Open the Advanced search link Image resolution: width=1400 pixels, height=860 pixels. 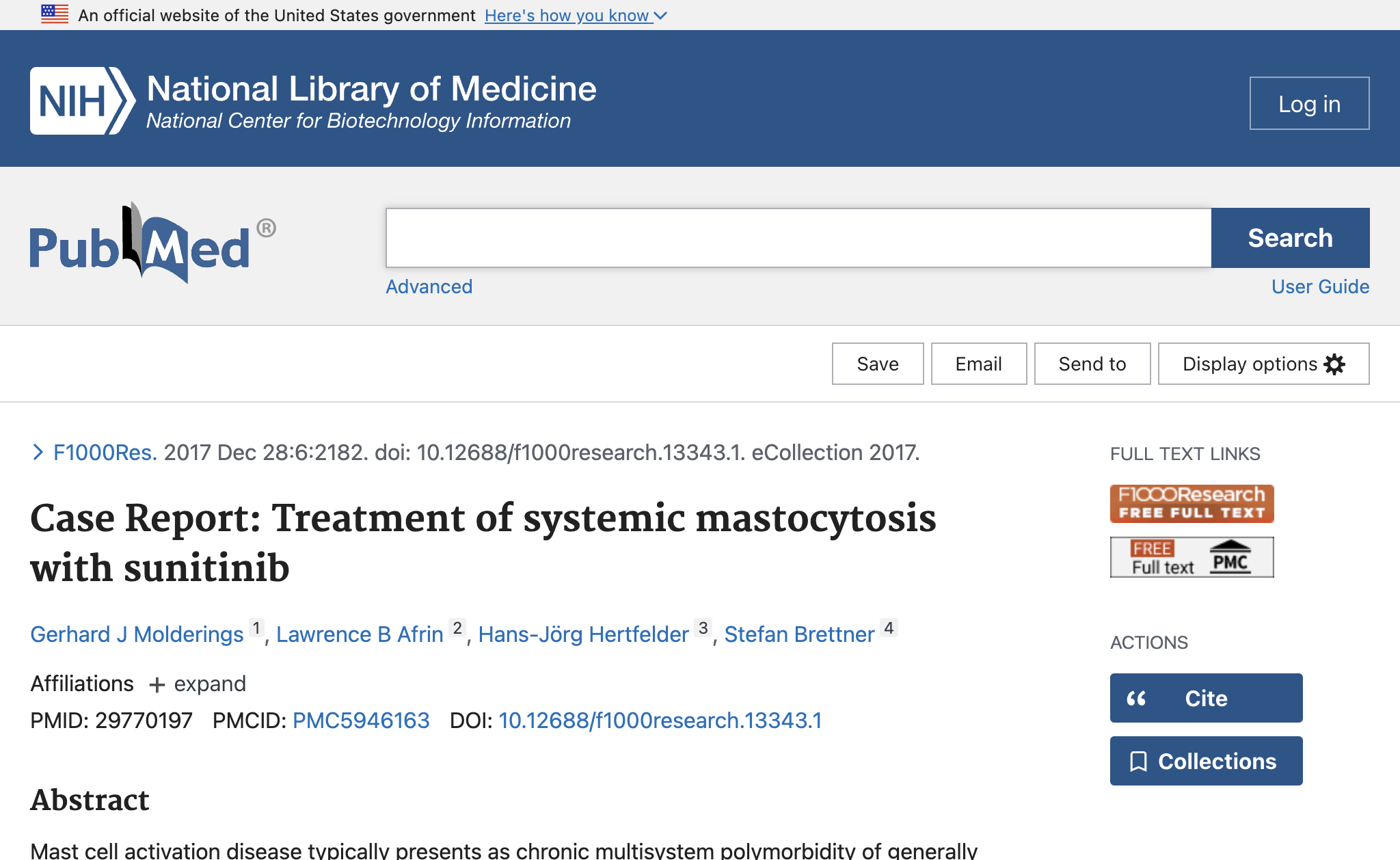click(429, 286)
